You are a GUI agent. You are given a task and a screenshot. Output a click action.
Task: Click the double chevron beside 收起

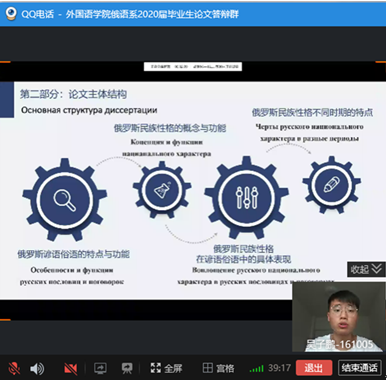tap(377, 269)
